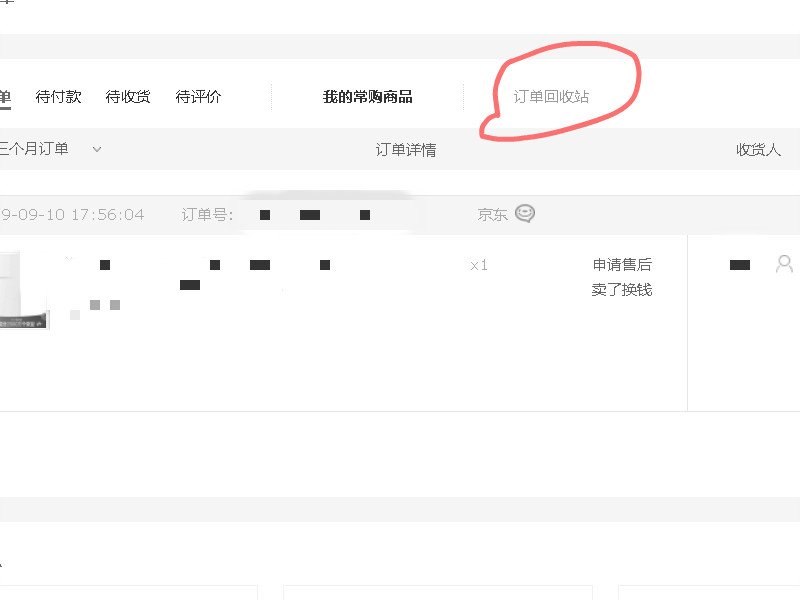Click the 卖了换钱 link
This screenshot has height=600, width=800.
[x=622, y=290]
